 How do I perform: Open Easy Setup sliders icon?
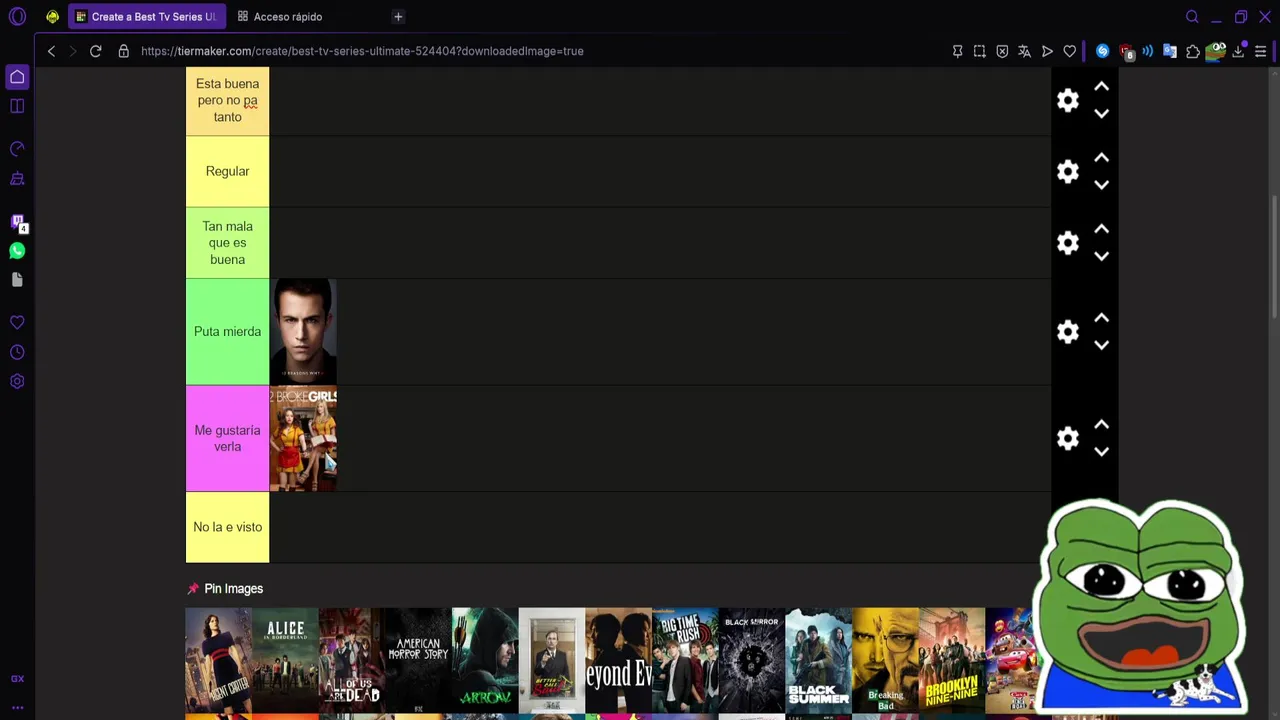[1261, 51]
